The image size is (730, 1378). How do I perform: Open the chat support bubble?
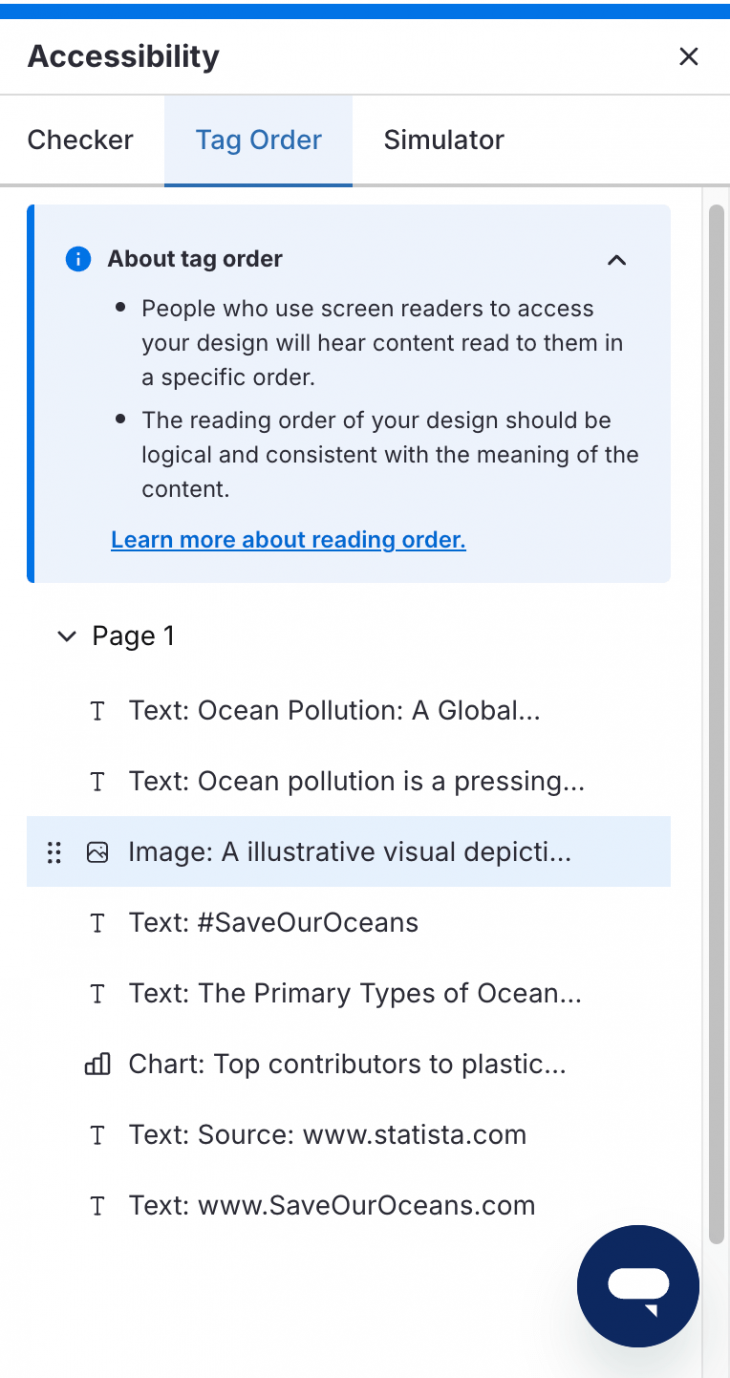637,1286
